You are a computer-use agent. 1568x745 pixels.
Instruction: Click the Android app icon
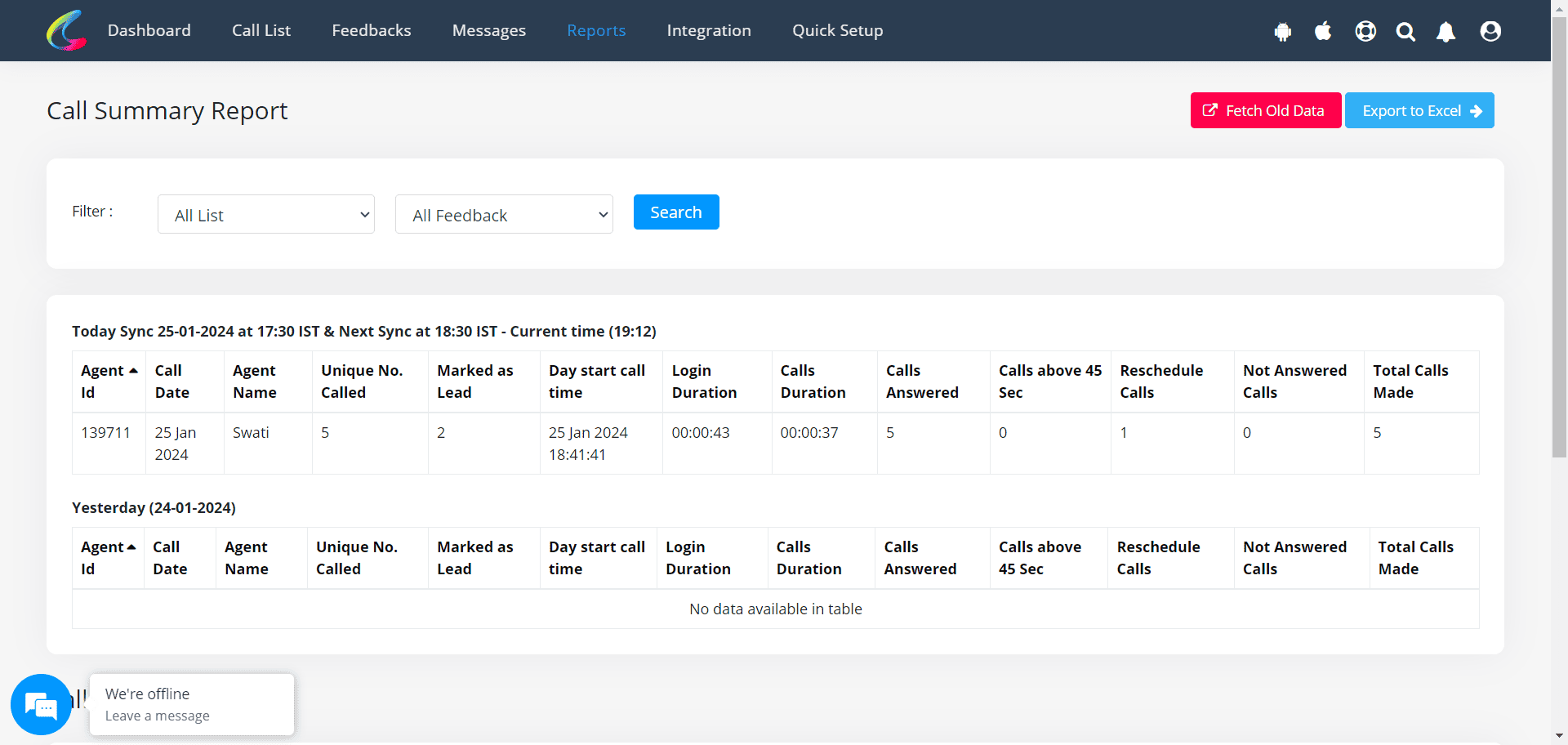click(x=1282, y=31)
